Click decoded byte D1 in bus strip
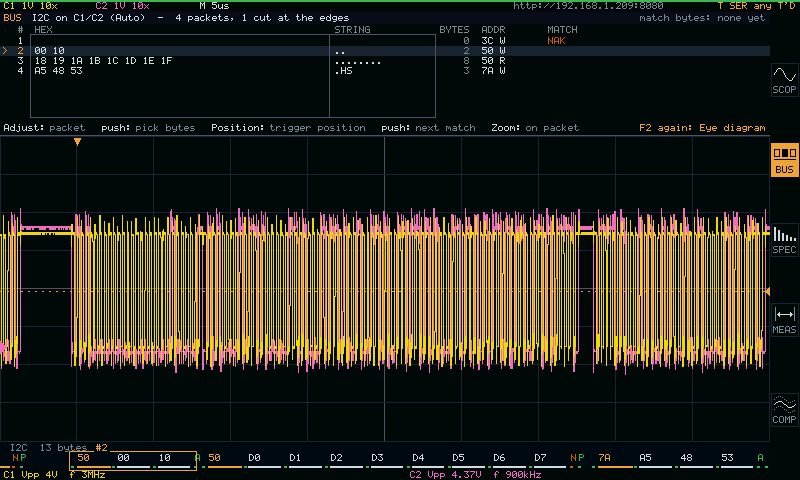 (x=295, y=458)
